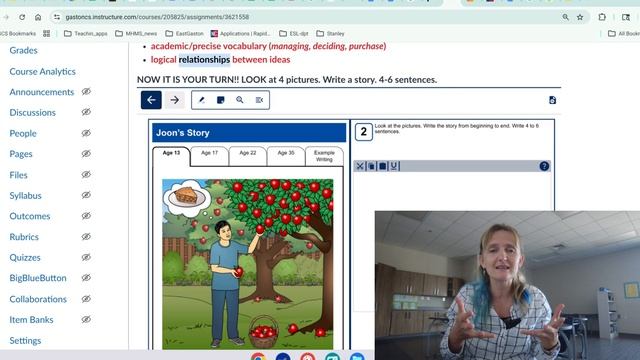Click the line reader tool icon

pos(259,100)
